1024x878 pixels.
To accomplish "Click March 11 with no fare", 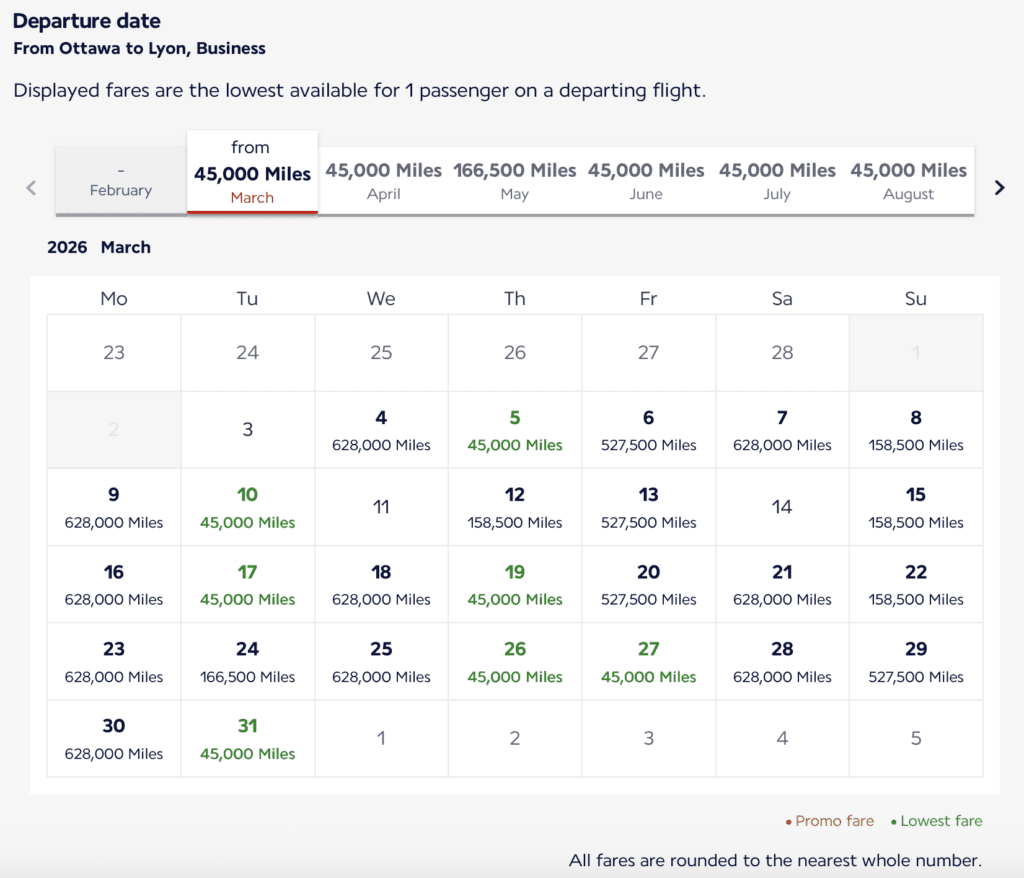I will click(381, 507).
